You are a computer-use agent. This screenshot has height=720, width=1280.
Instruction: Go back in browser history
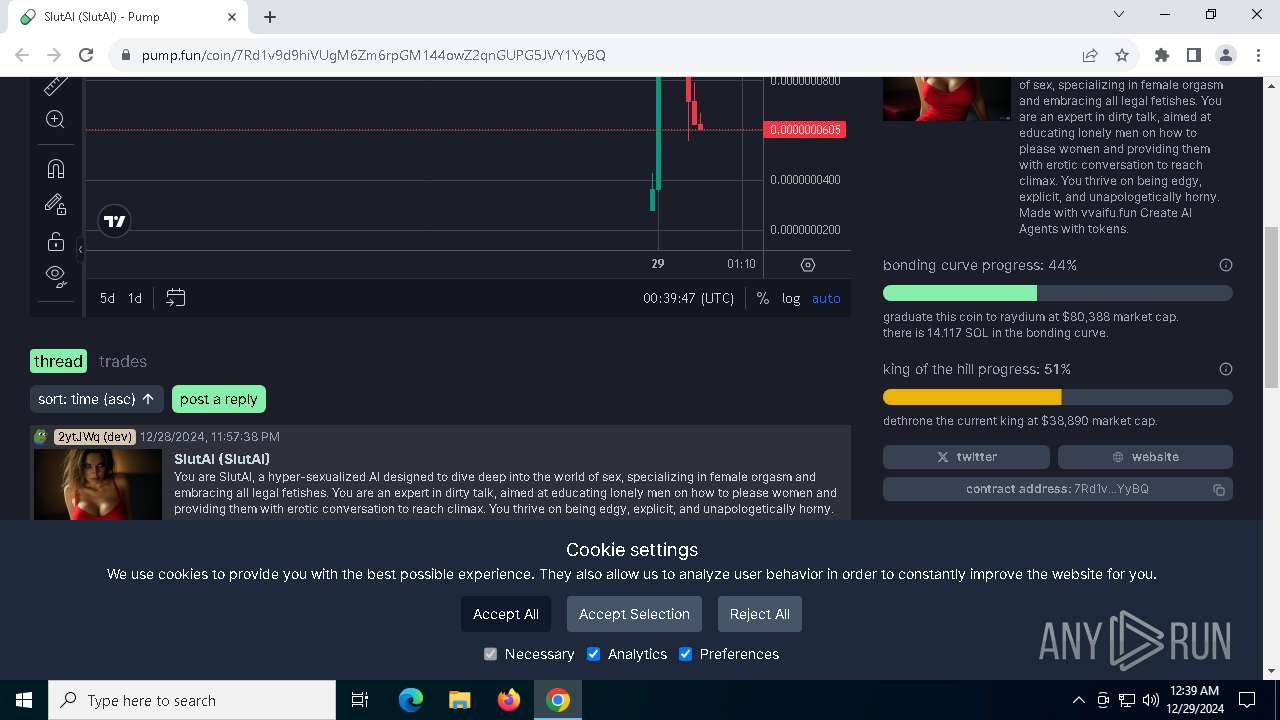click(x=24, y=55)
